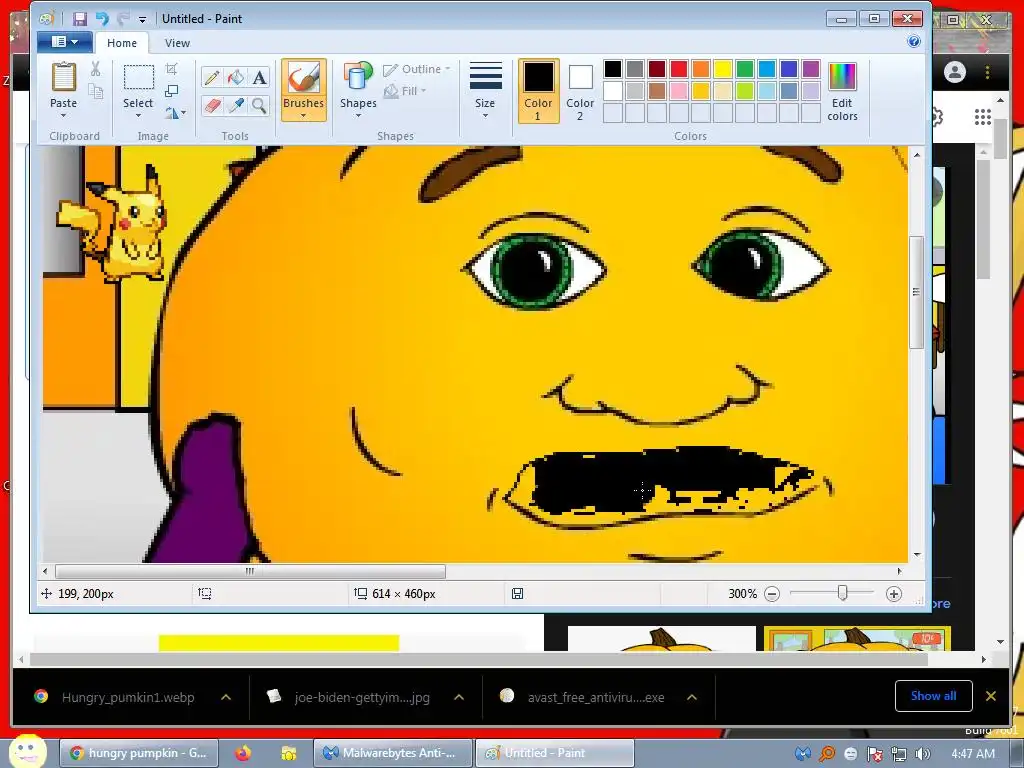1024x768 pixels.
Task: Click Show all downloads button
Action: click(x=933, y=696)
